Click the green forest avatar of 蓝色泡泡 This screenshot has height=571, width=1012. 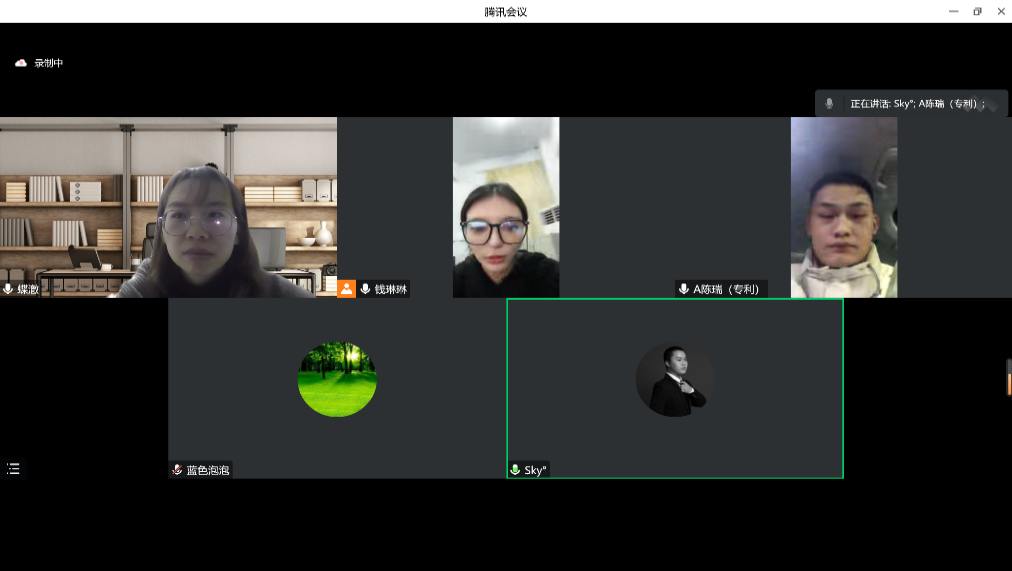337,379
